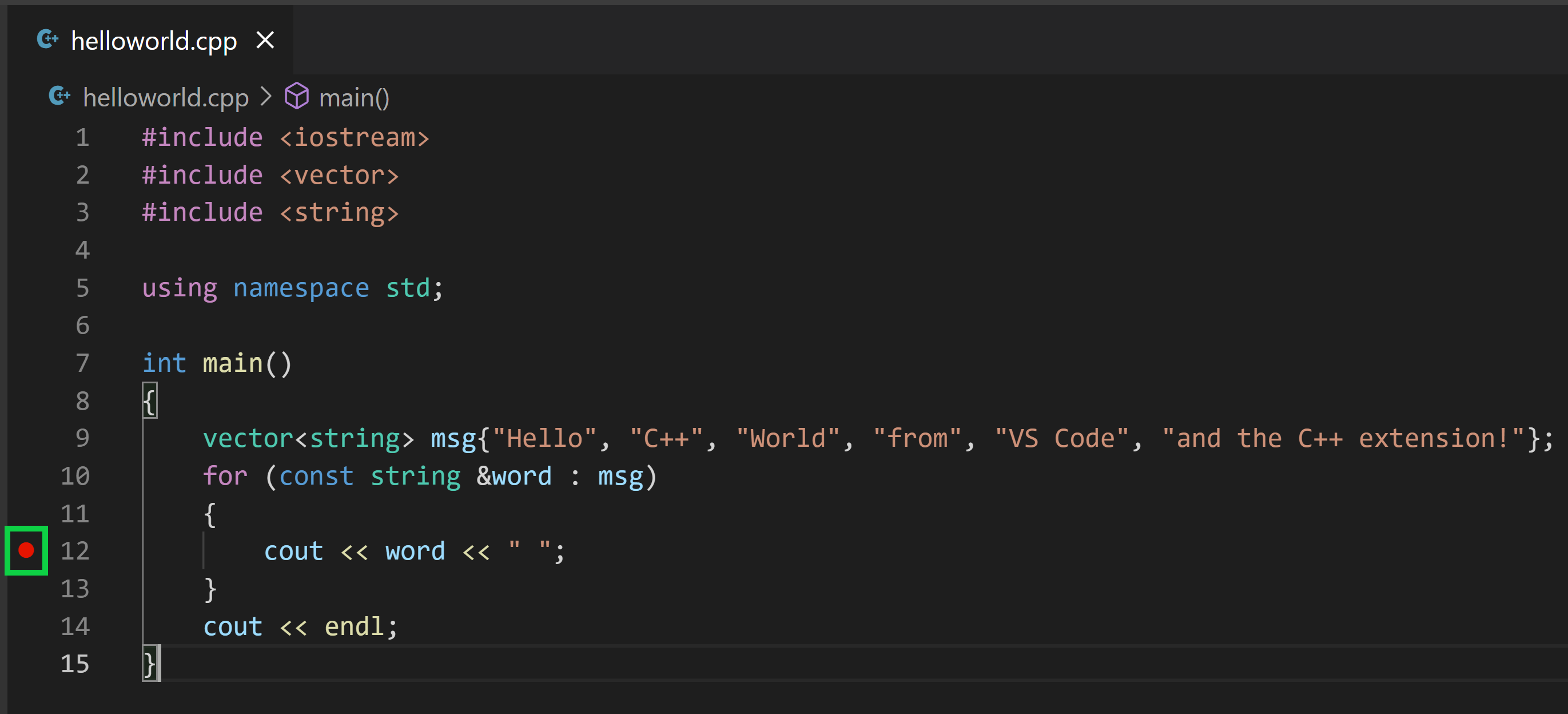This screenshot has width=1568, height=714.
Task: Expand the main() function breadcrumb dropdown
Action: pyautogui.click(x=355, y=97)
